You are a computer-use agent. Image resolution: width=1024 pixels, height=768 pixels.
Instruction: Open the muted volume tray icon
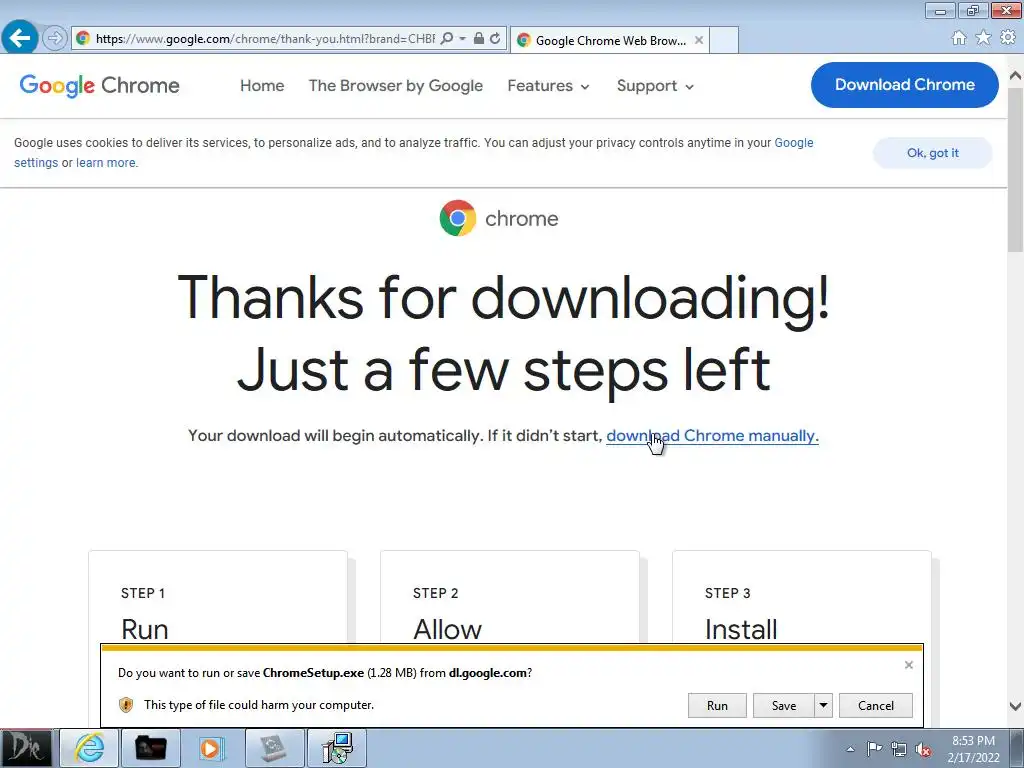coord(923,749)
